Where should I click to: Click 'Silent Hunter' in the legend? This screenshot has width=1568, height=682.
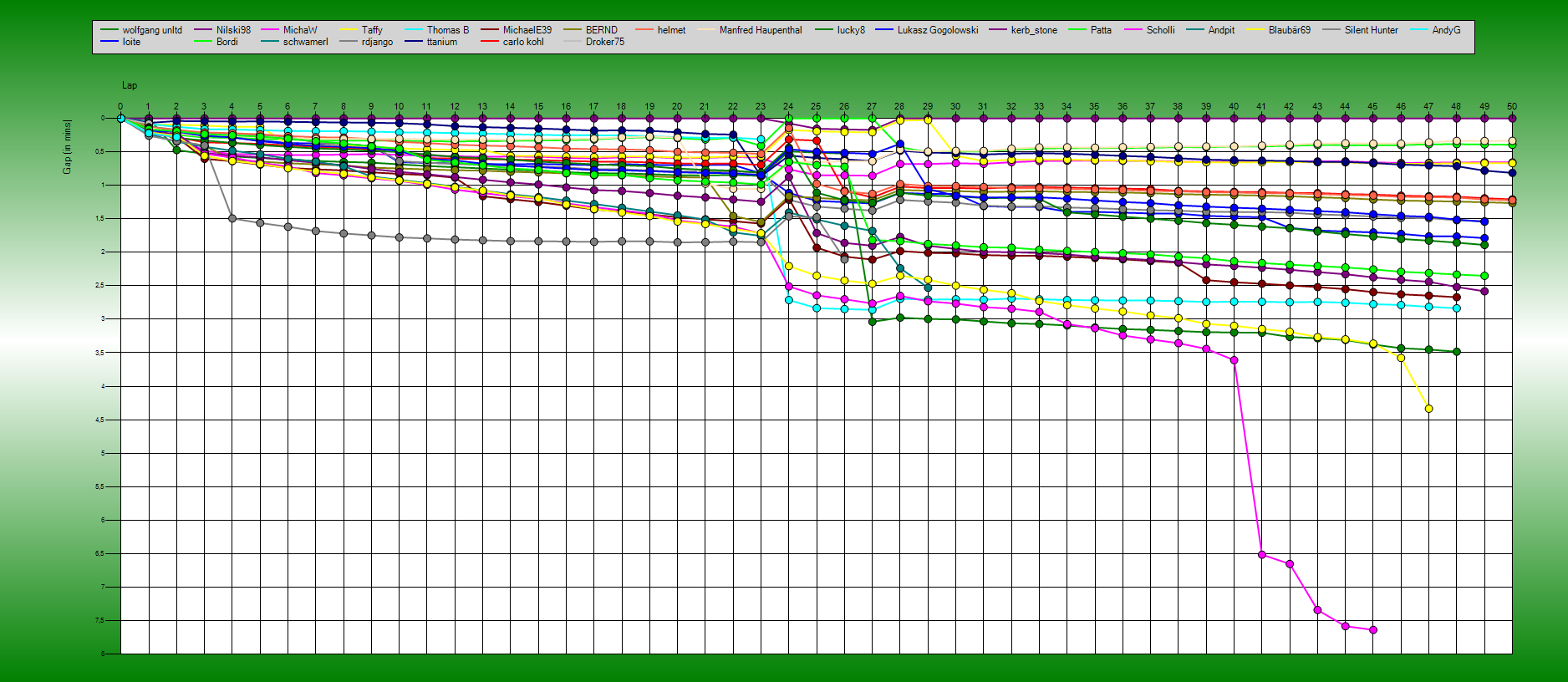1371,30
